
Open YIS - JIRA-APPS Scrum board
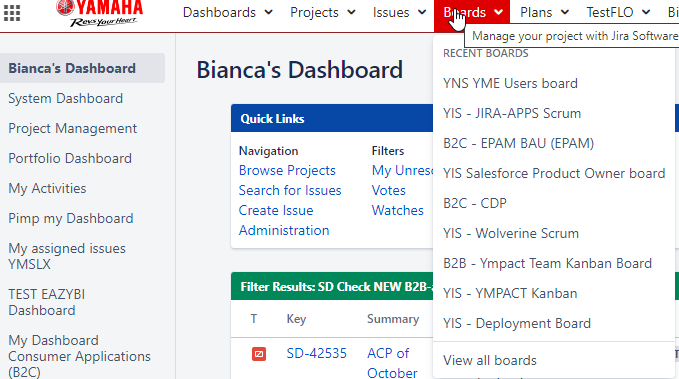[x=512, y=113]
